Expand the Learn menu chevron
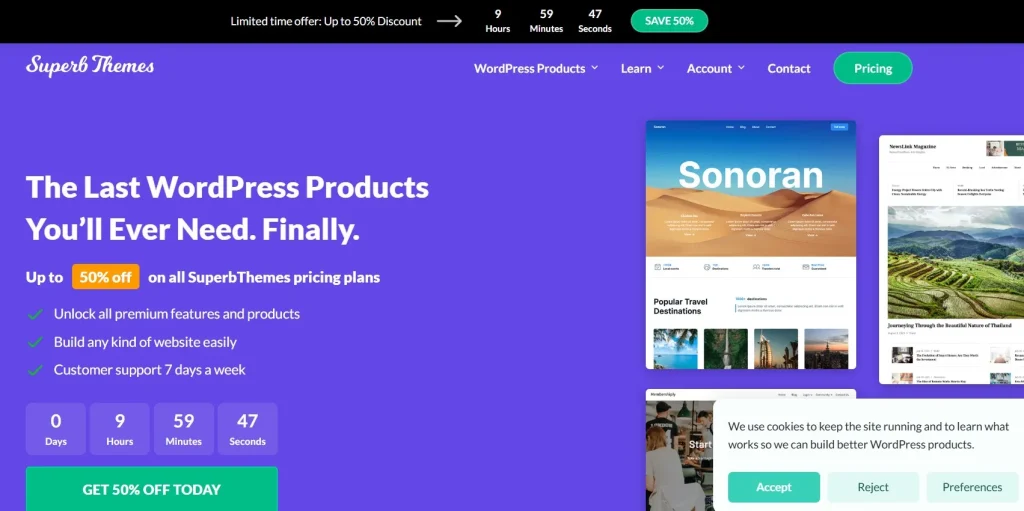Image resolution: width=1024 pixels, height=511 pixels. 660,68
